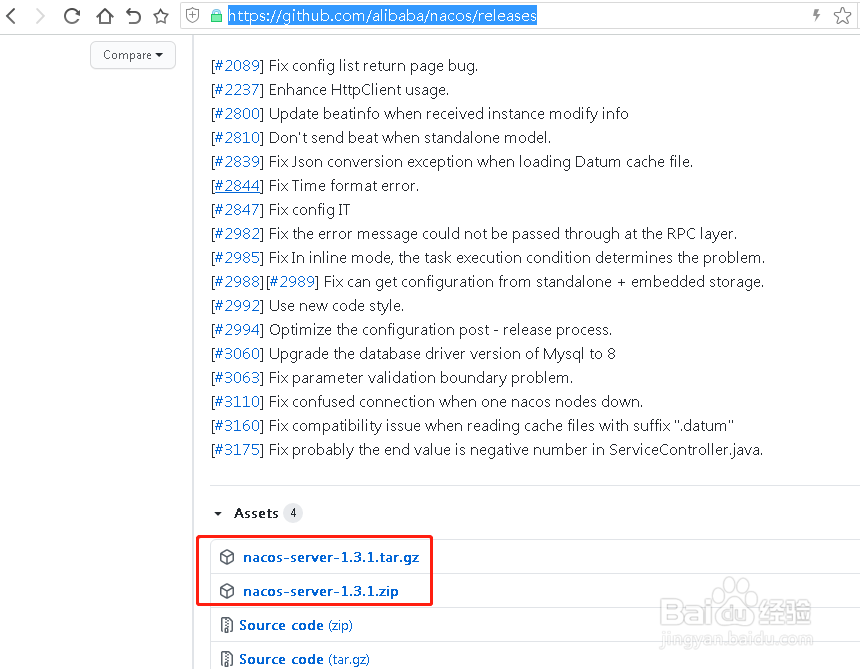Click text 'Optimize the configuration post - release process.'
Image resolution: width=860 pixels, height=669 pixels.
pos(440,330)
